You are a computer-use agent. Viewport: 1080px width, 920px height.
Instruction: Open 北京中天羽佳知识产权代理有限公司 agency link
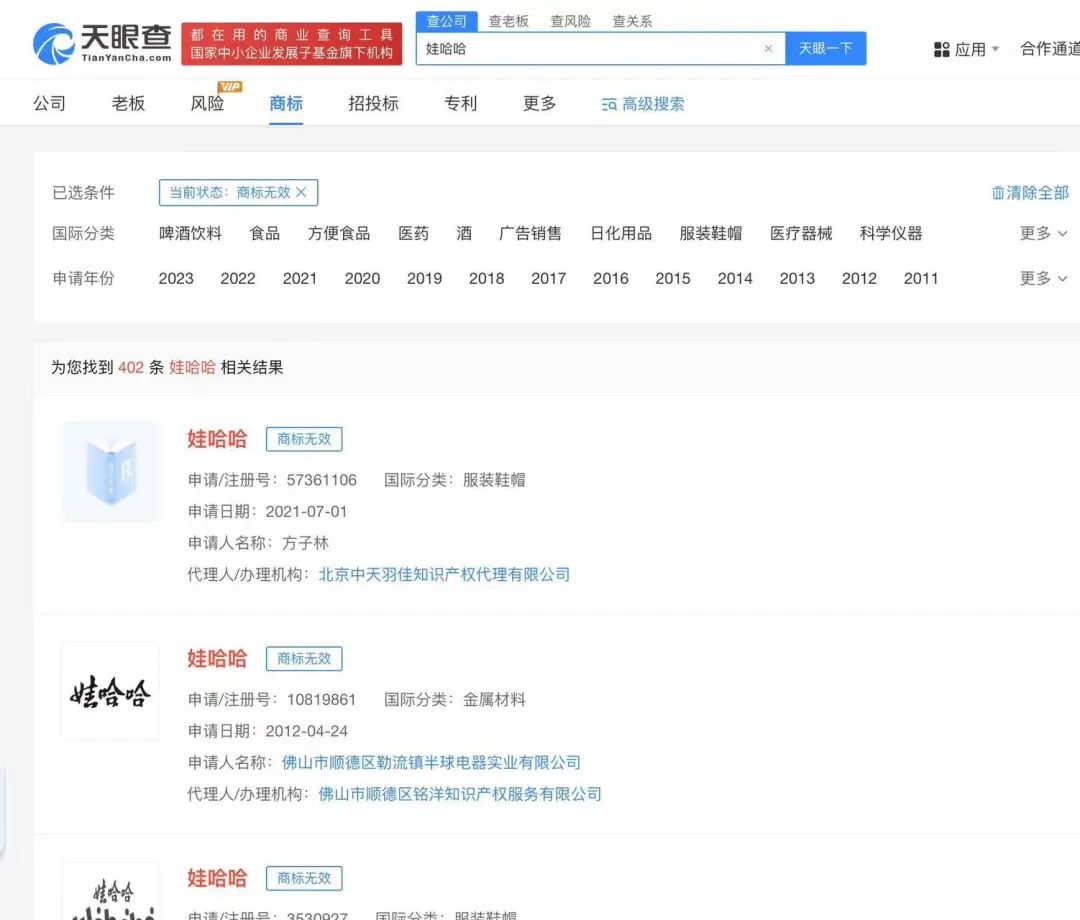(444, 574)
